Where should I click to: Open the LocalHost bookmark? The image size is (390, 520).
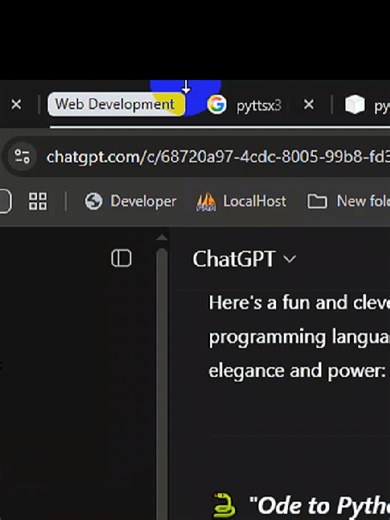click(x=241, y=201)
